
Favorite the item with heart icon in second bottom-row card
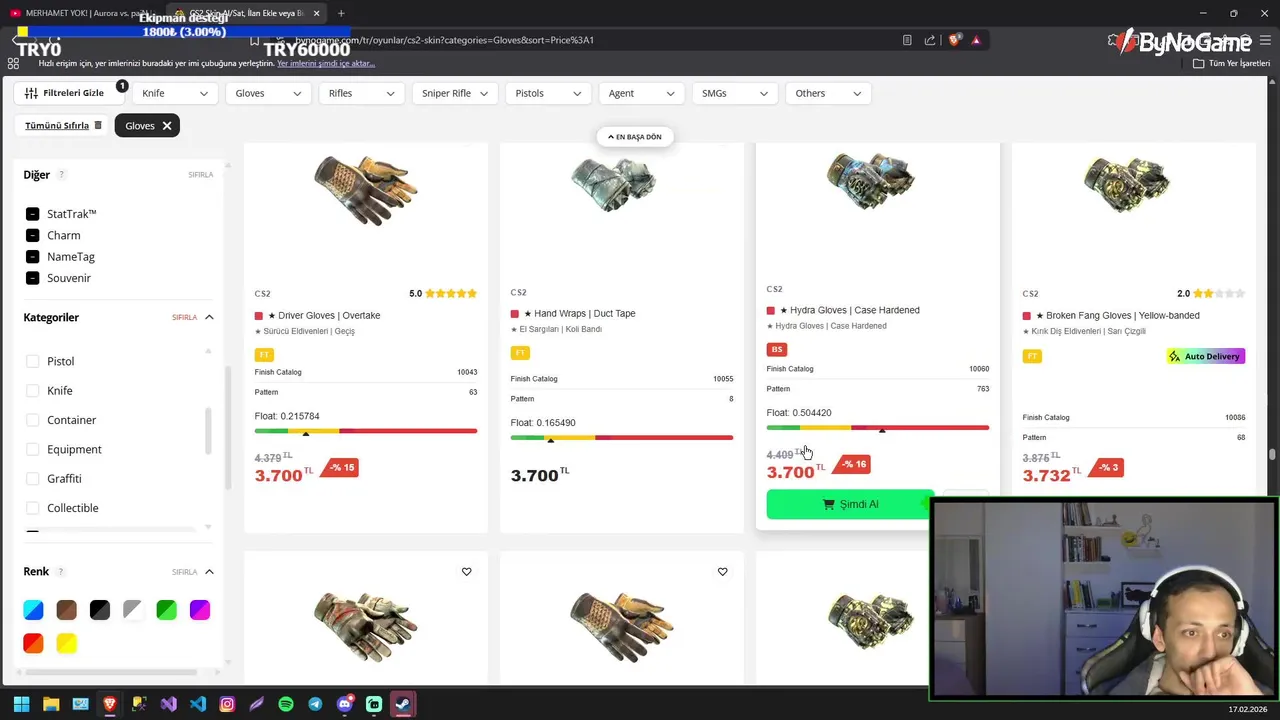coord(722,572)
